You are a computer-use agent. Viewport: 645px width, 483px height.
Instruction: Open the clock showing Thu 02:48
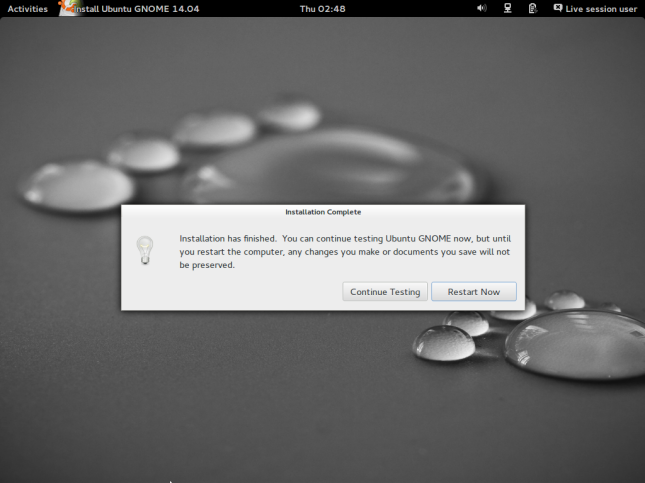coord(322,9)
